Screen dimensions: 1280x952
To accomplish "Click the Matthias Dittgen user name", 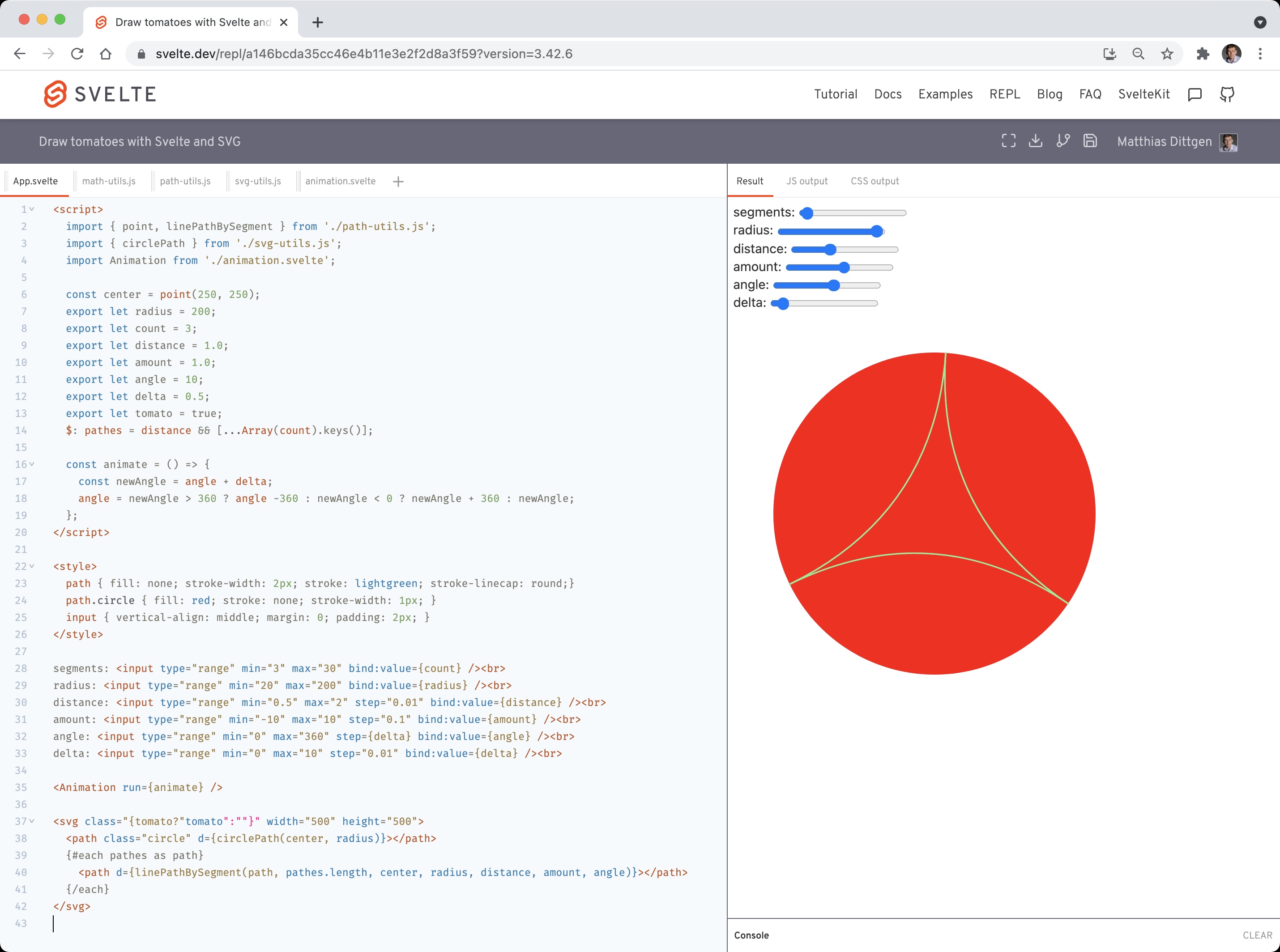I will click(x=1164, y=142).
